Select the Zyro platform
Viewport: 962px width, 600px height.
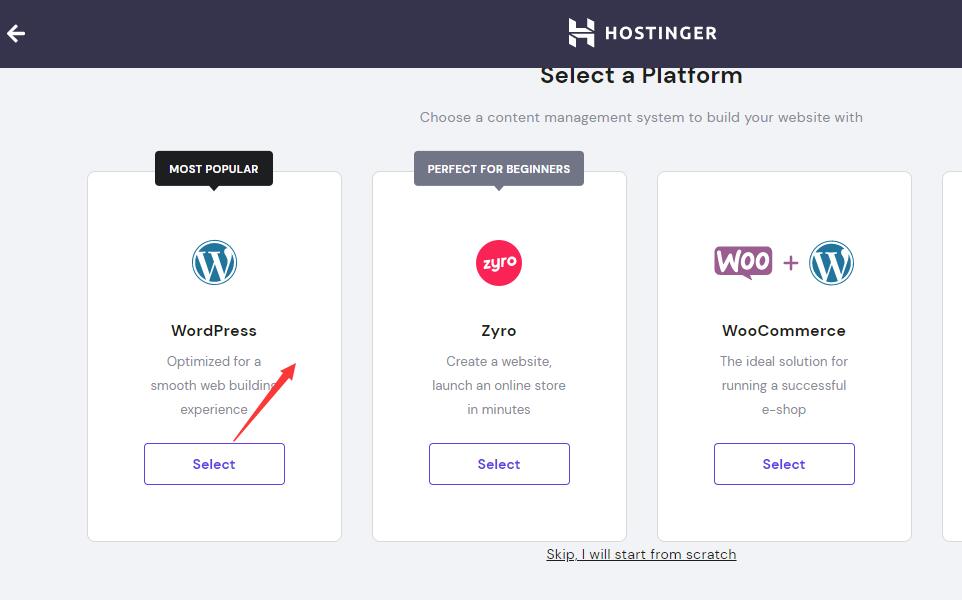[x=499, y=464]
